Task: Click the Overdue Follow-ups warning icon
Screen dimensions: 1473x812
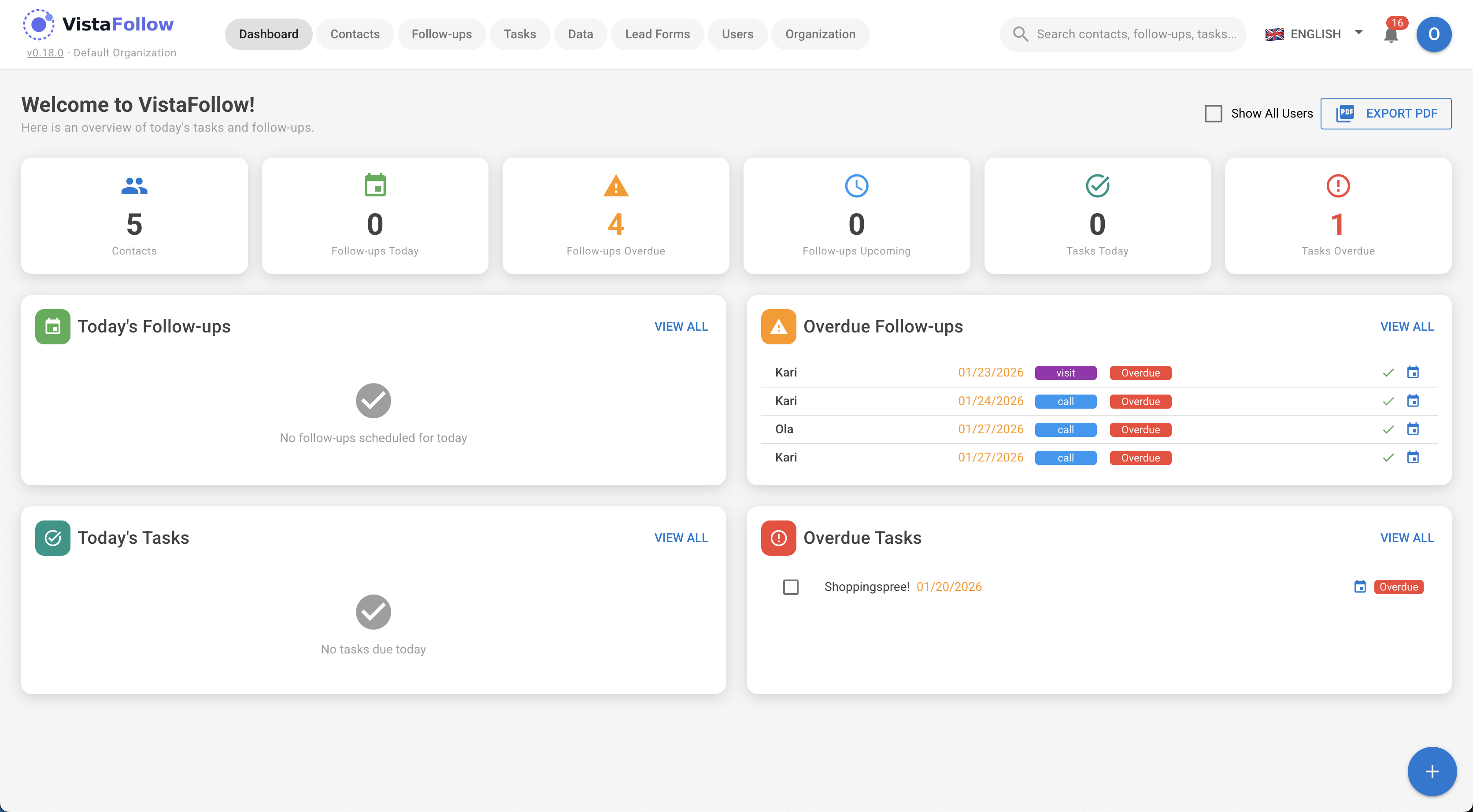Action: (x=778, y=326)
